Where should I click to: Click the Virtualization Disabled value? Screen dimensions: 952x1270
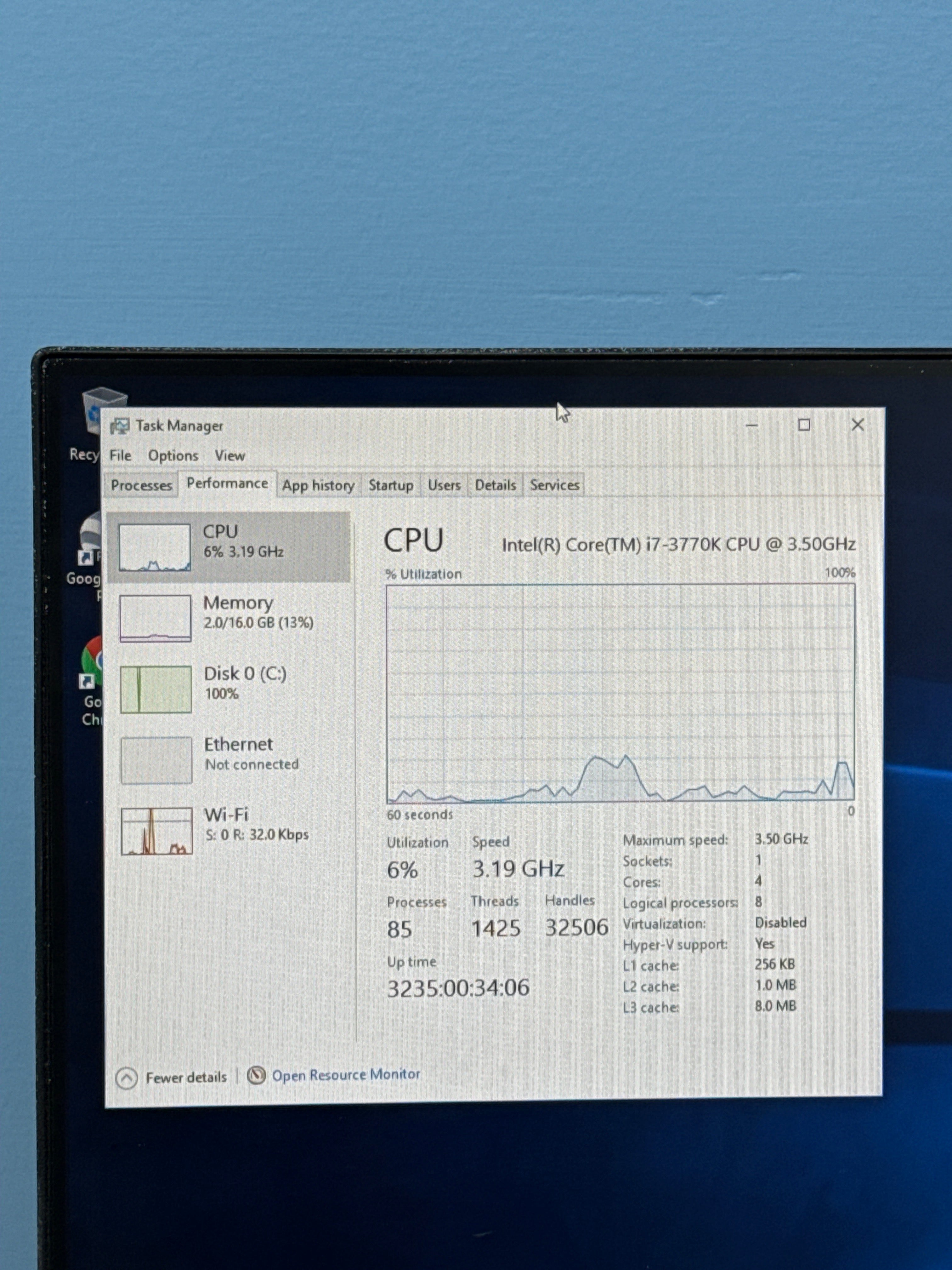tap(780, 923)
